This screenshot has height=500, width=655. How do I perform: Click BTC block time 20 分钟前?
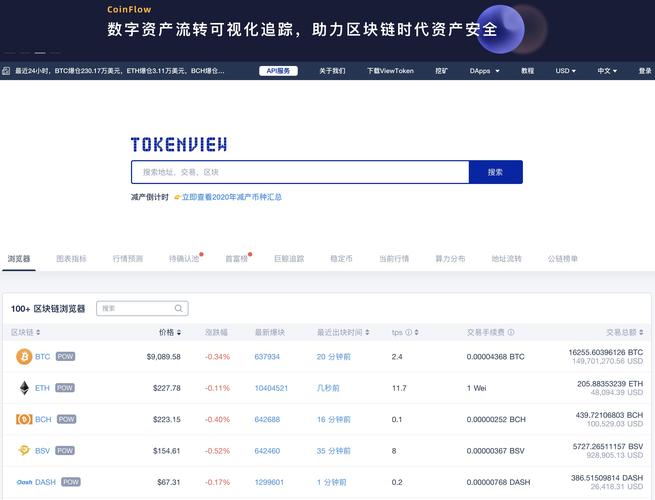coord(333,357)
